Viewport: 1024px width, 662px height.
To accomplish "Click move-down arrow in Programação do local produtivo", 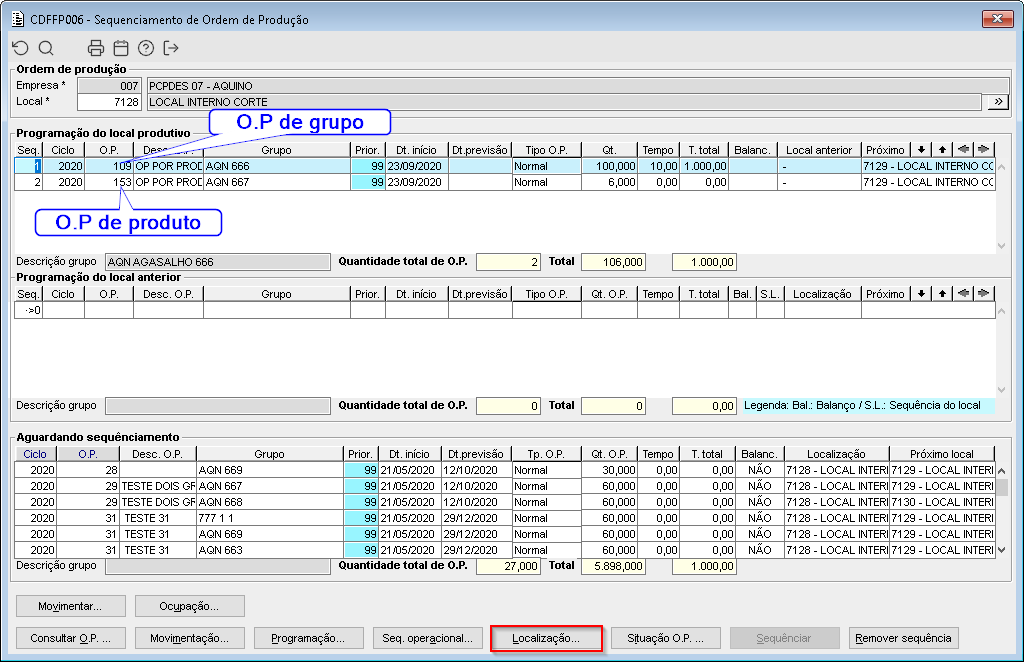I will 921,150.
